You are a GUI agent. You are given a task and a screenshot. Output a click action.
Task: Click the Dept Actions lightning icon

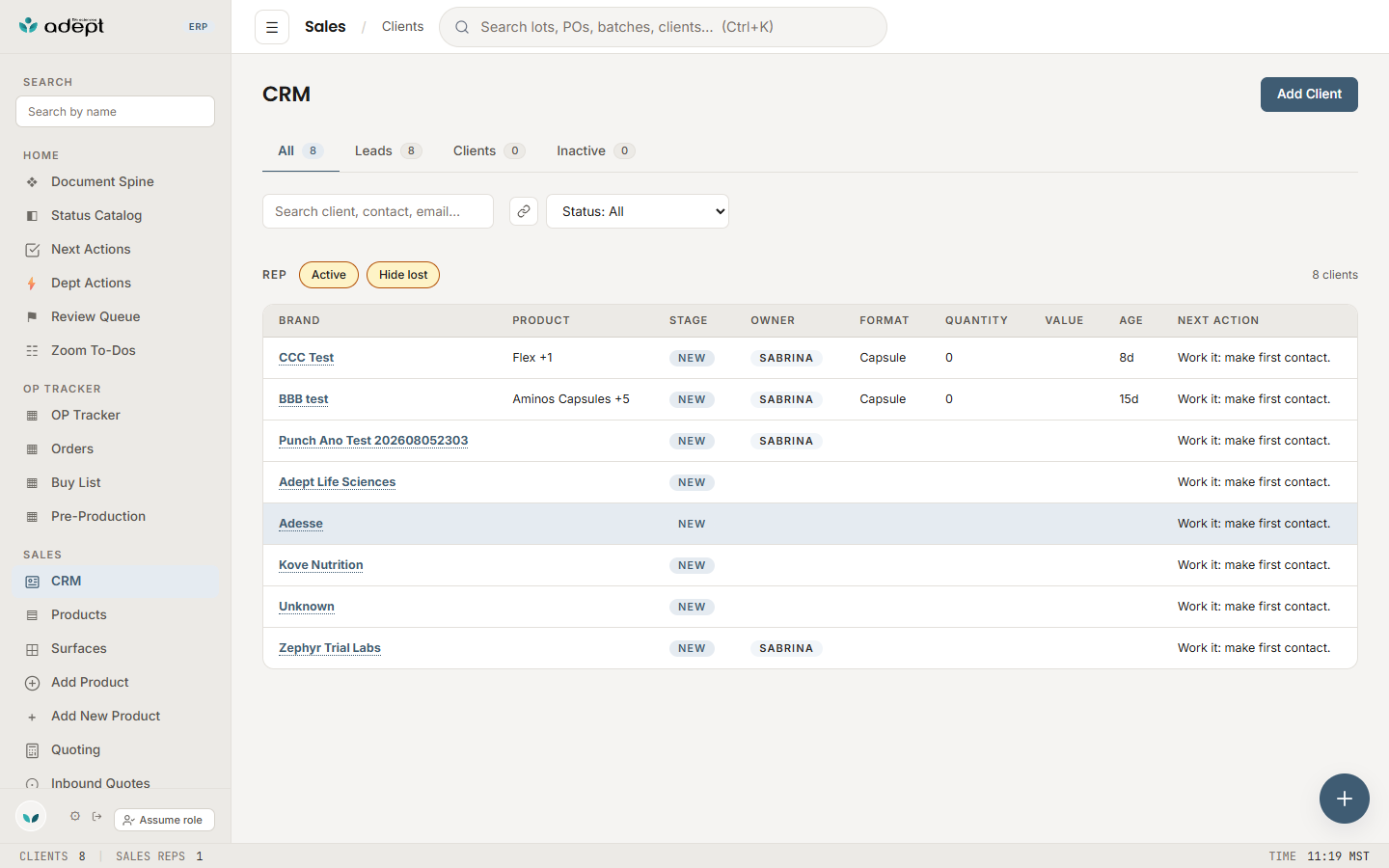[x=32, y=284]
